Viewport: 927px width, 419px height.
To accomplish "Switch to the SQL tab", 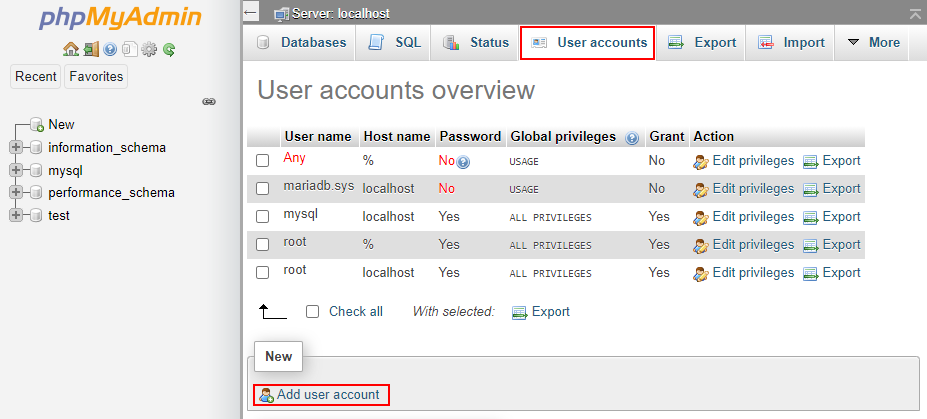I will [394, 43].
